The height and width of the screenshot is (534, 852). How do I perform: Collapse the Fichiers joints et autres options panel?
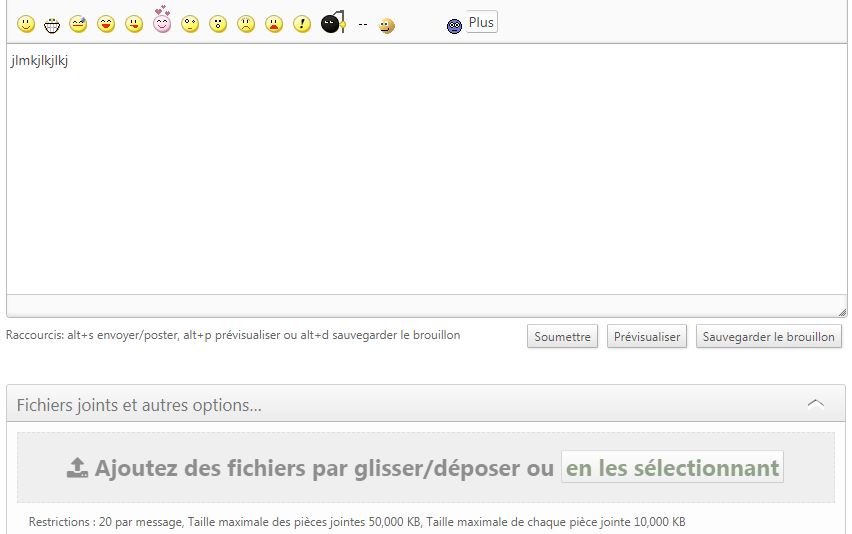coord(816,404)
